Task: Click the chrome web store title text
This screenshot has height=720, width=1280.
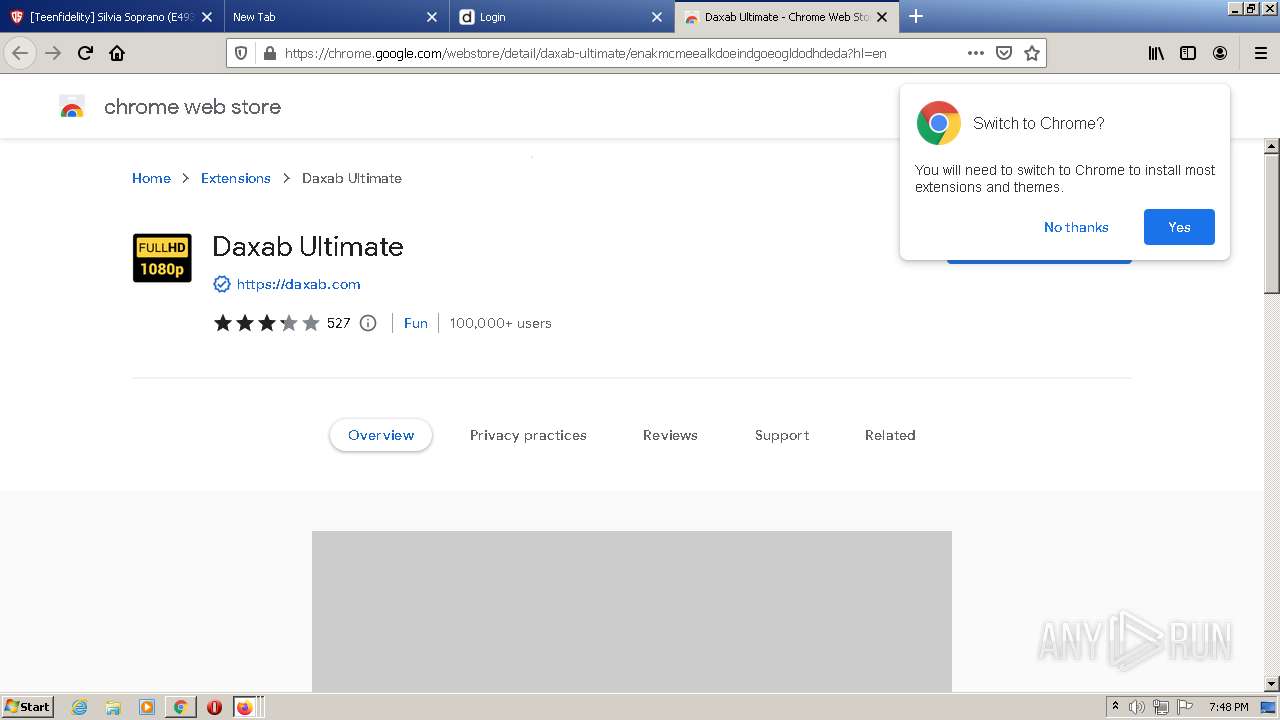Action: (192, 107)
